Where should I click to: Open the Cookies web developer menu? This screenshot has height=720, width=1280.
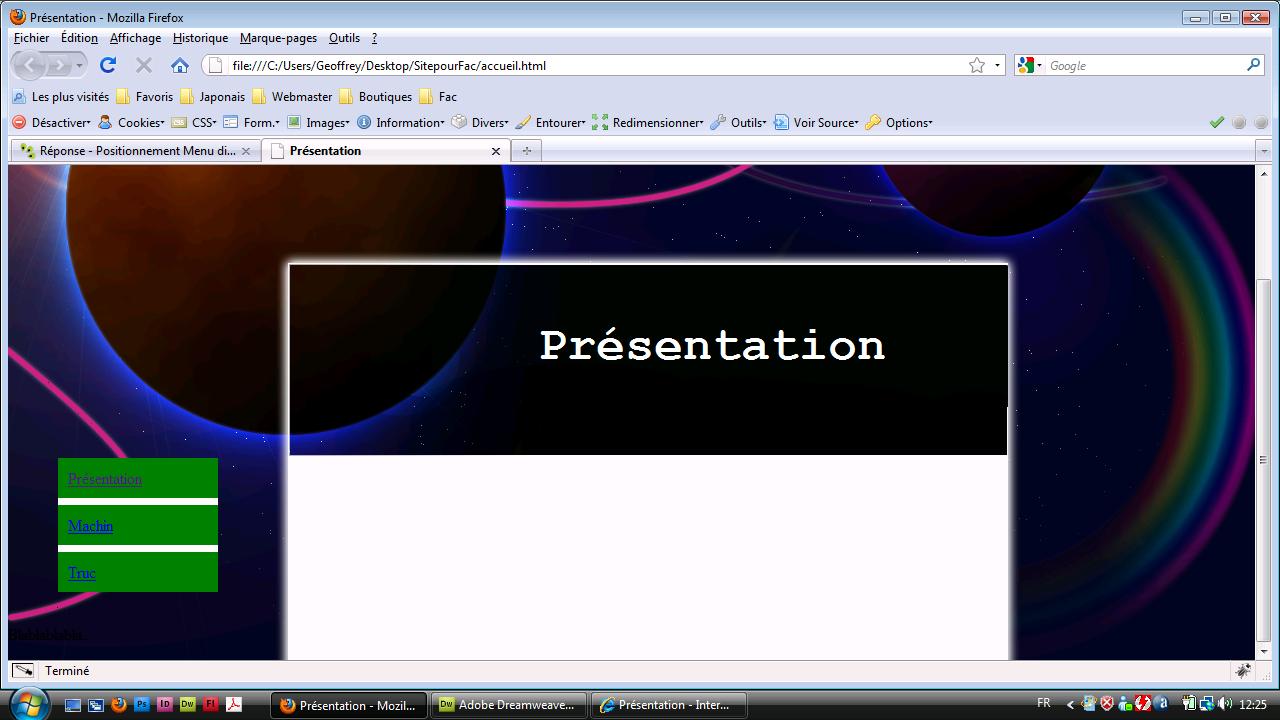[x=131, y=122]
